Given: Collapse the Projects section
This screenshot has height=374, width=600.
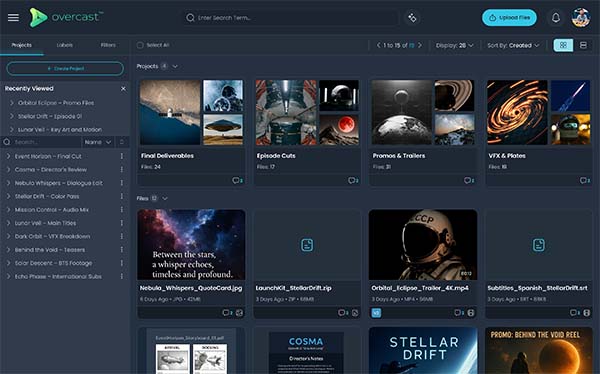Looking at the screenshot, I should tap(175, 66).
